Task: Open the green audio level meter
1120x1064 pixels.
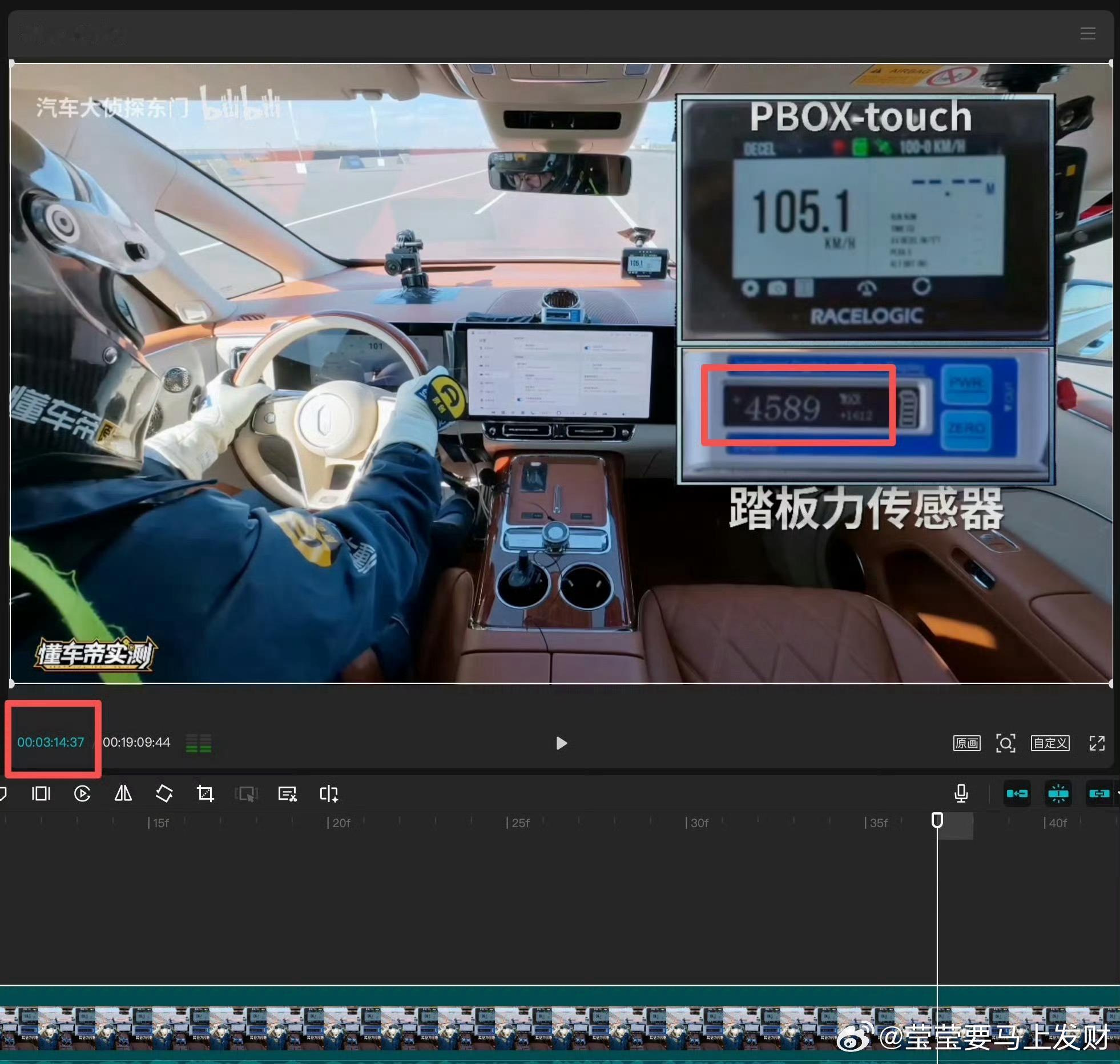Action: [199, 743]
